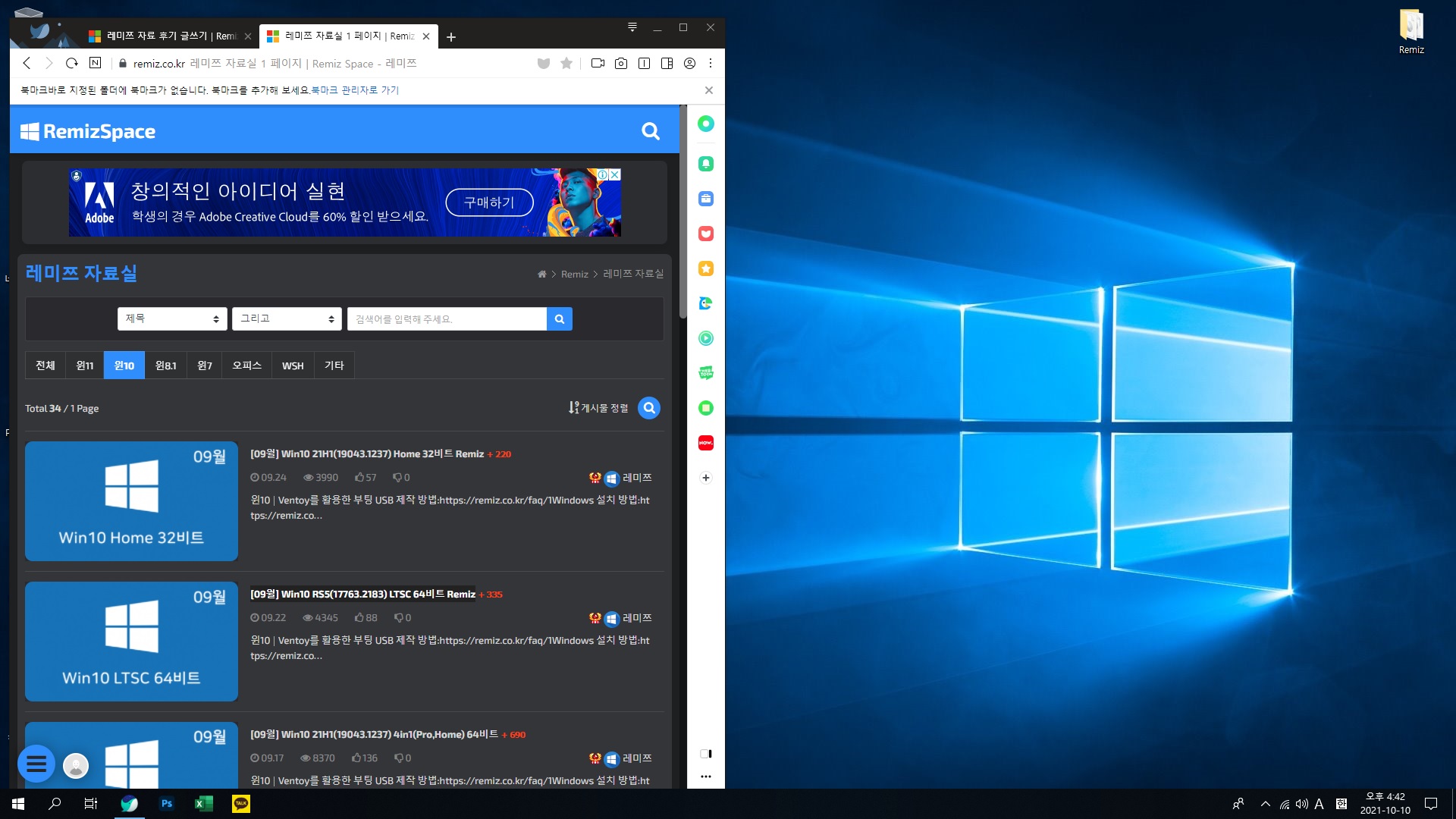Open the Remiz folder on the desktop
The height and width of the screenshot is (819, 1456).
tap(1411, 32)
